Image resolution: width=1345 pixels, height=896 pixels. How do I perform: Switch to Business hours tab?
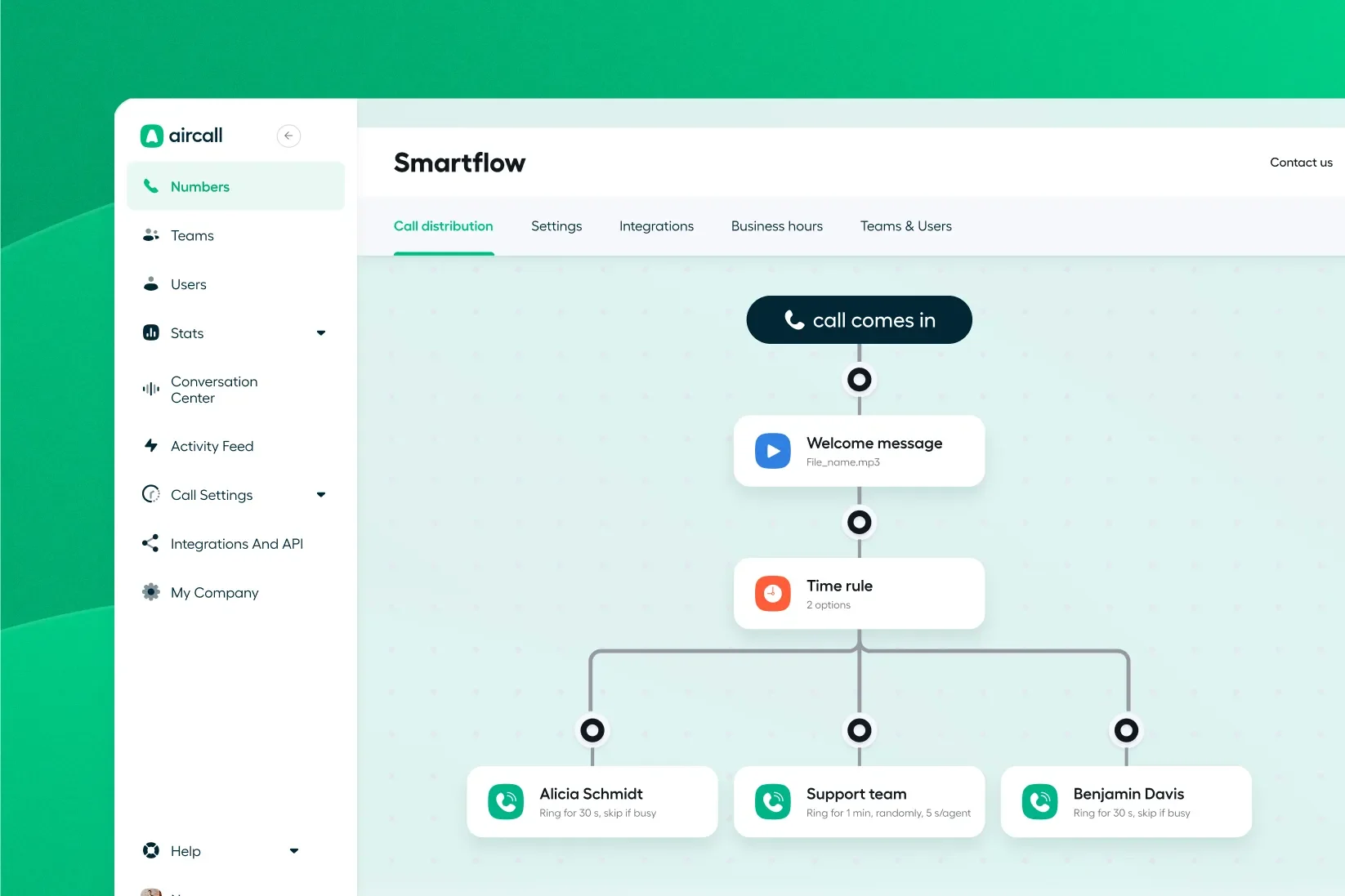coord(777,226)
